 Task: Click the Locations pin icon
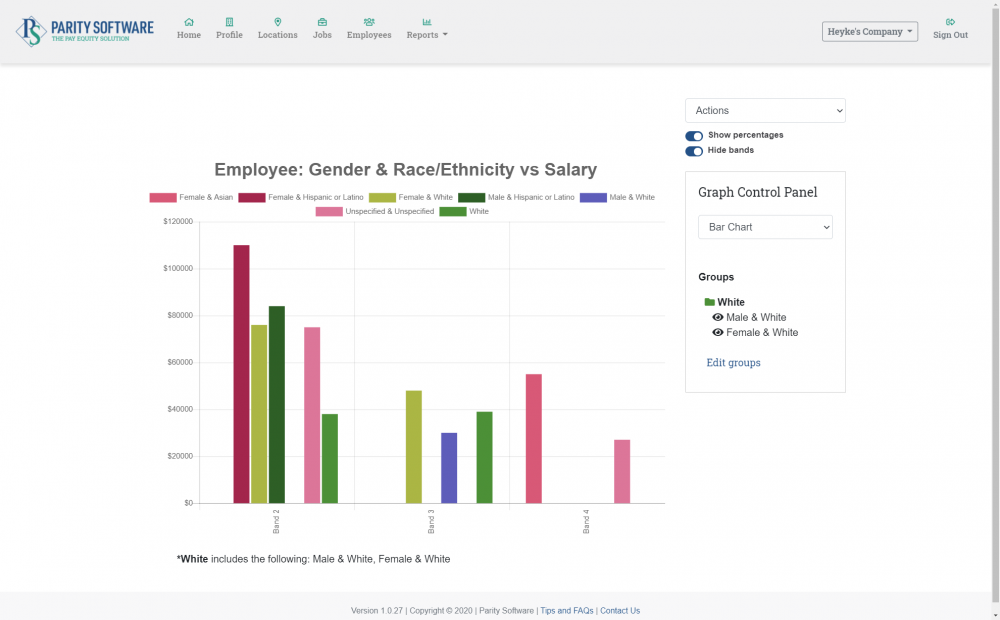coord(277,22)
